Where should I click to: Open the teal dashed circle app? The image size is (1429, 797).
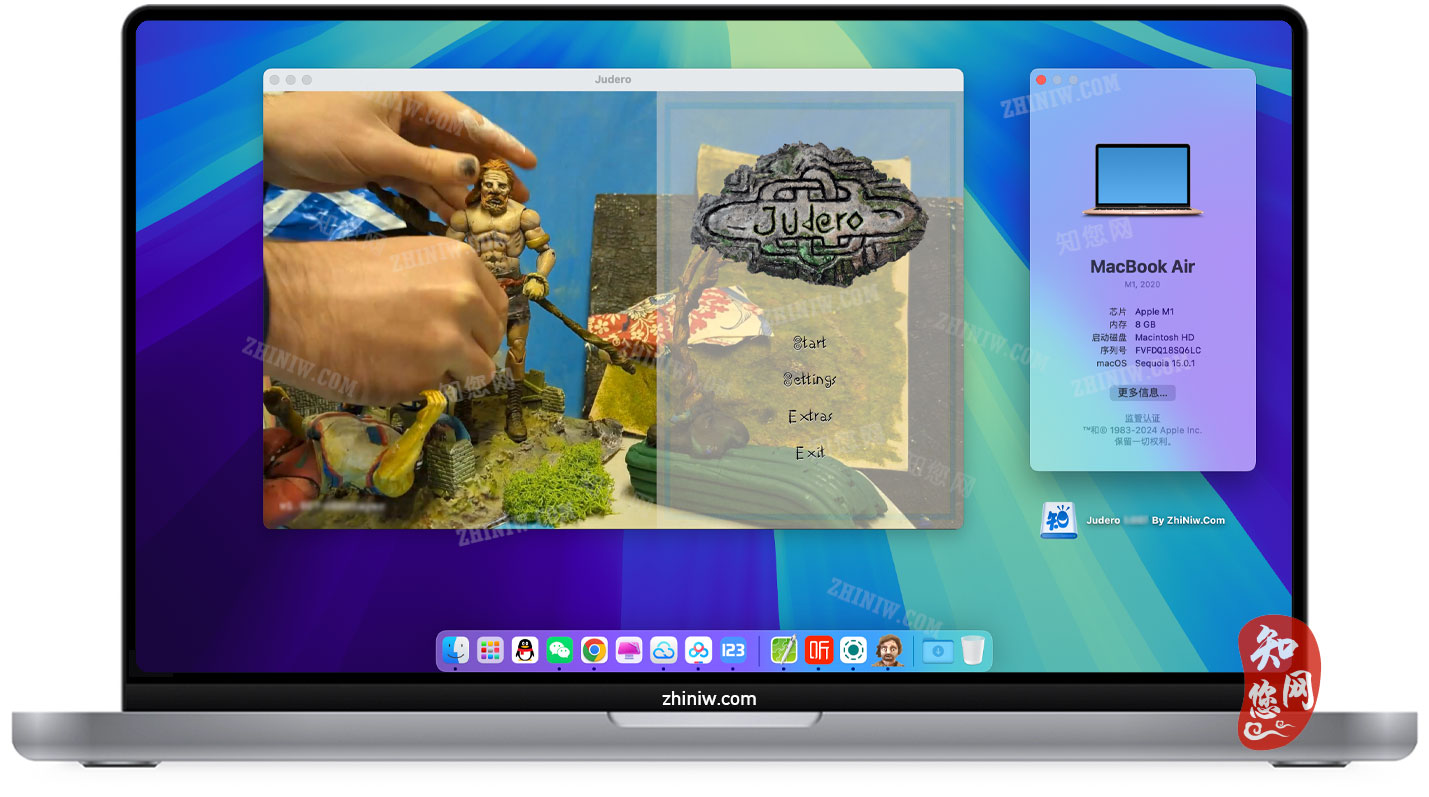click(853, 650)
